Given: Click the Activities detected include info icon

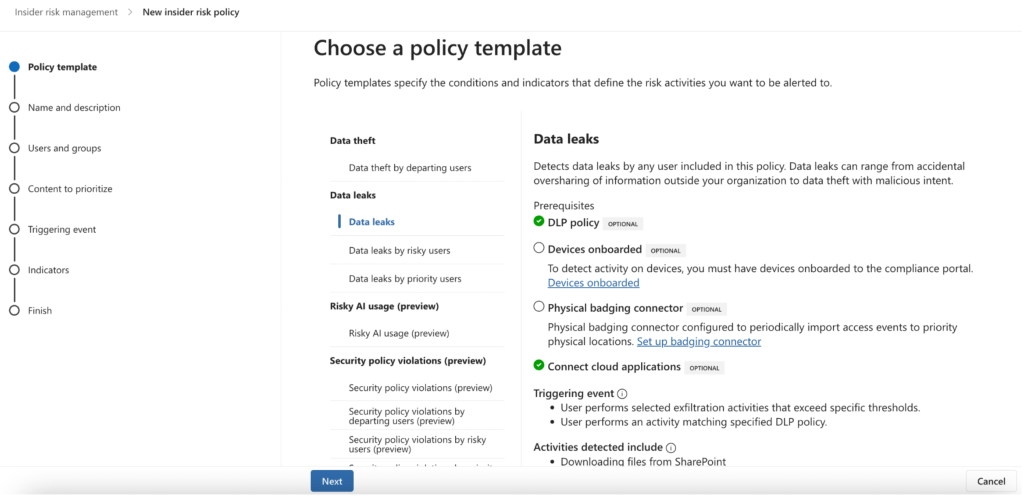Looking at the screenshot, I should click(671, 448).
